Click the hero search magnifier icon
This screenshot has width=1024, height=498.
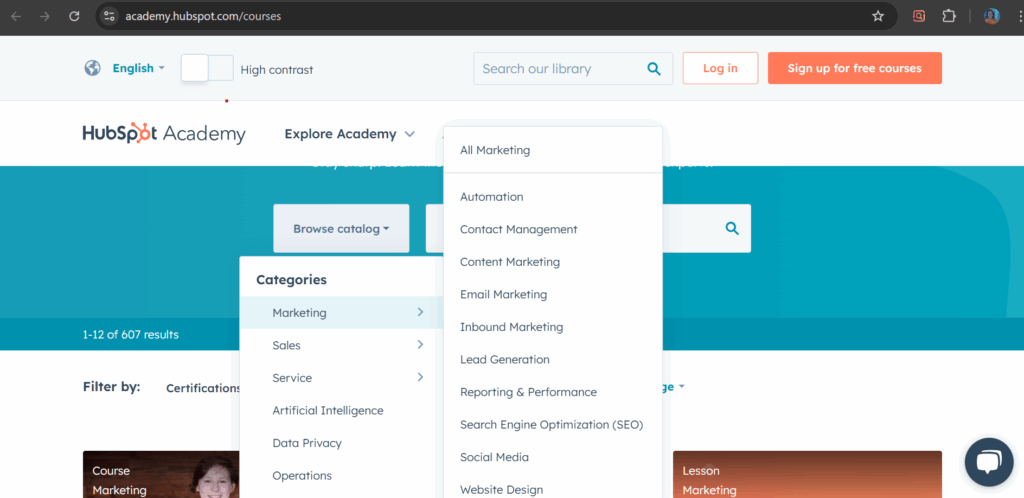tap(732, 228)
